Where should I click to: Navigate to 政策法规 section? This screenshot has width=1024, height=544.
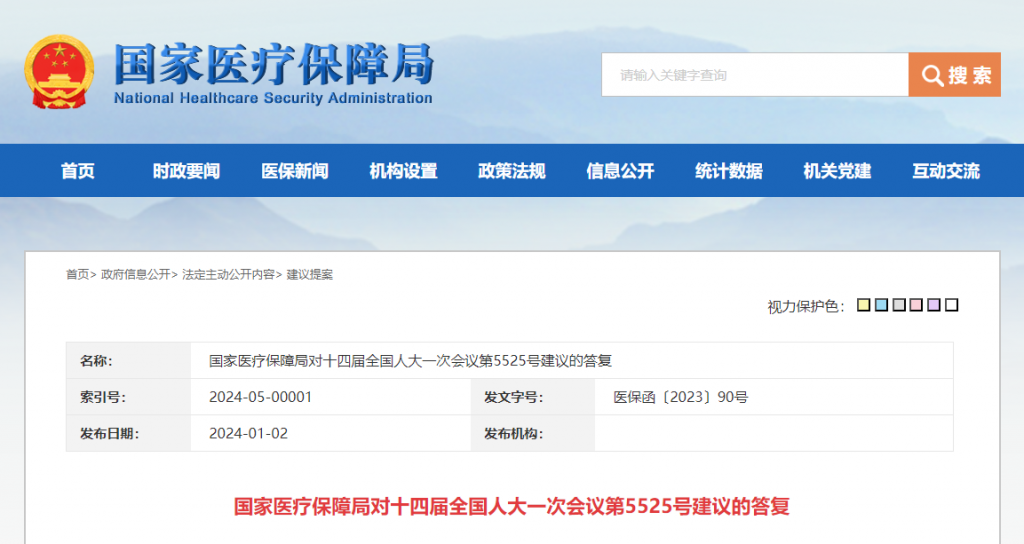pos(511,171)
